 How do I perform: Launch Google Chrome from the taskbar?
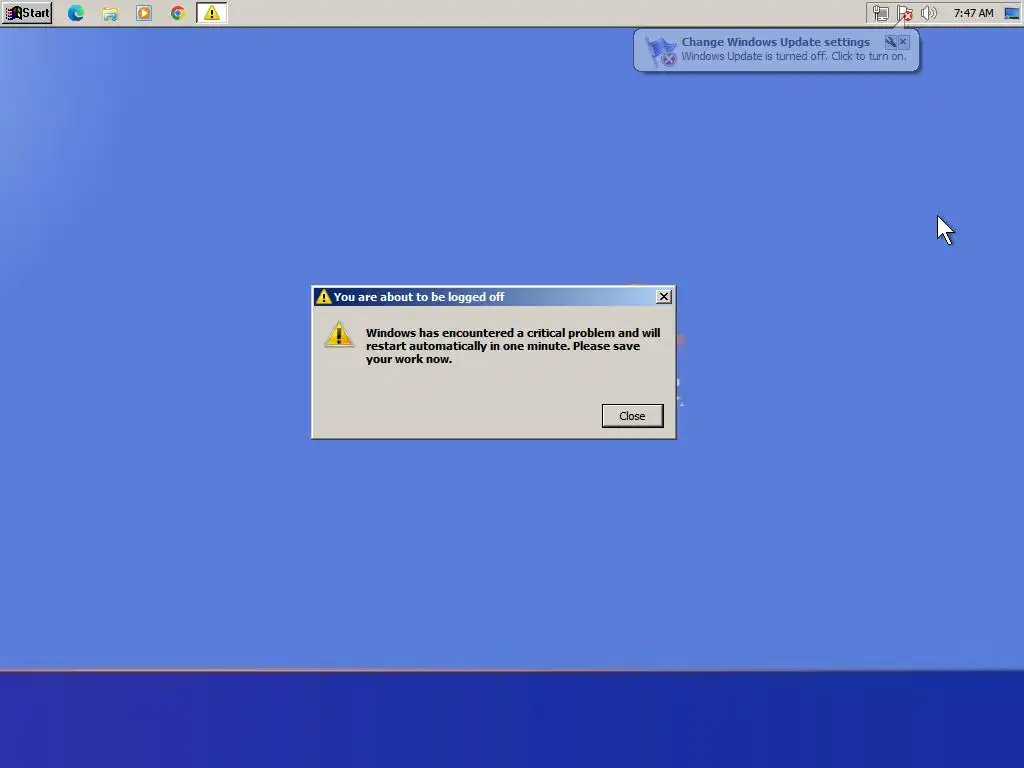tap(178, 13)
